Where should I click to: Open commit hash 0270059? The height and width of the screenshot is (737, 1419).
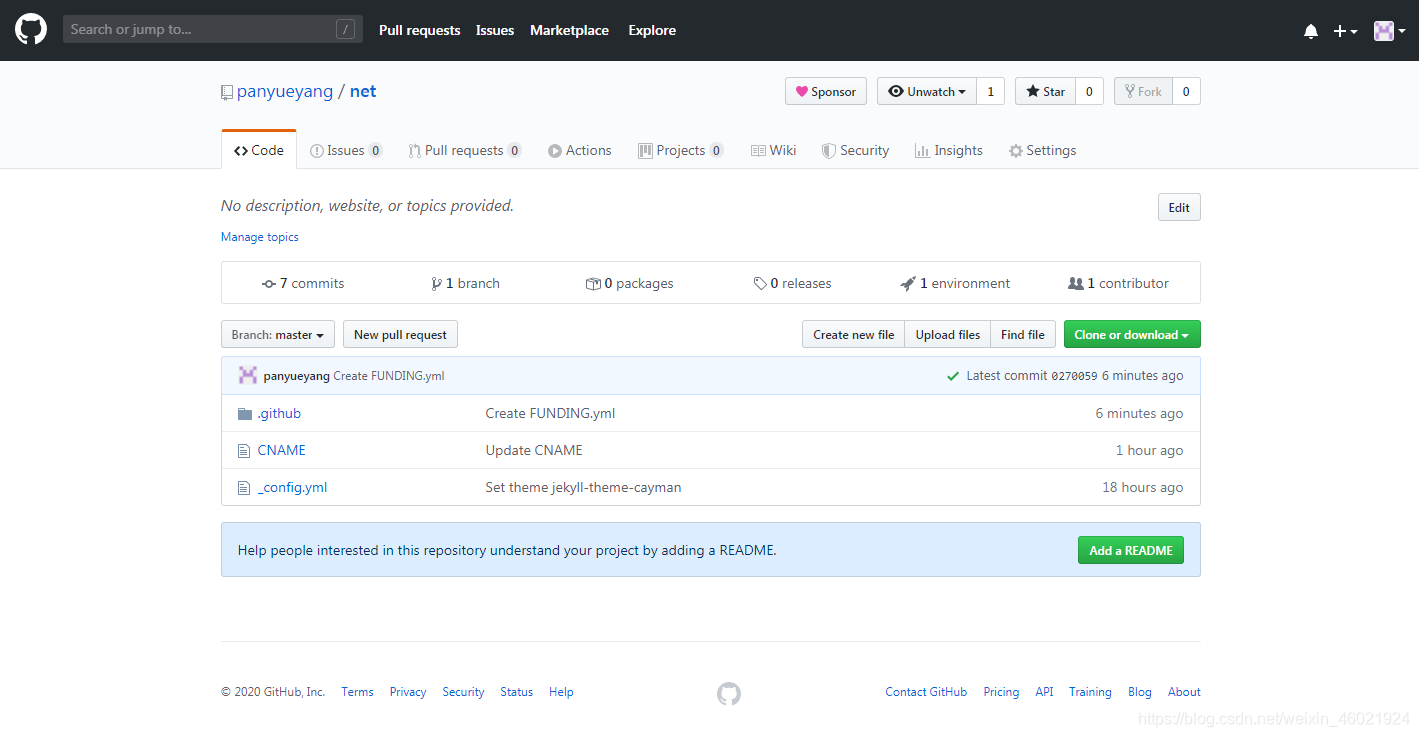click(x=1074, y=376)
